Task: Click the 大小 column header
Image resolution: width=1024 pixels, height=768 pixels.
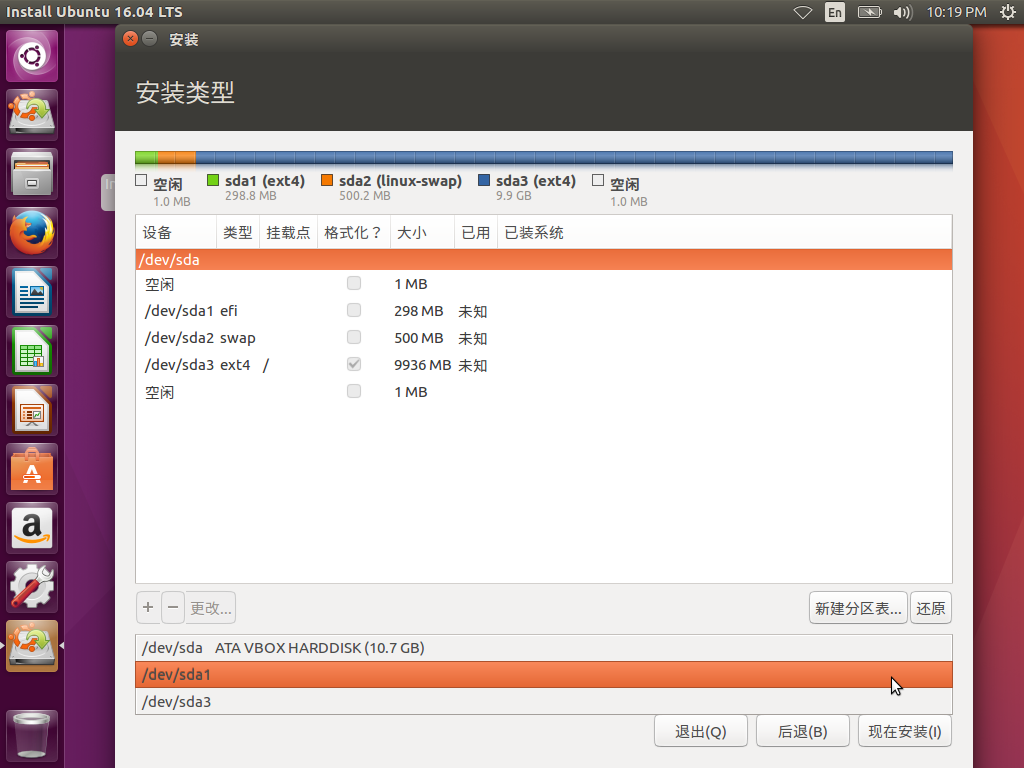Action: pyautogui.click(x=422, y=232)
